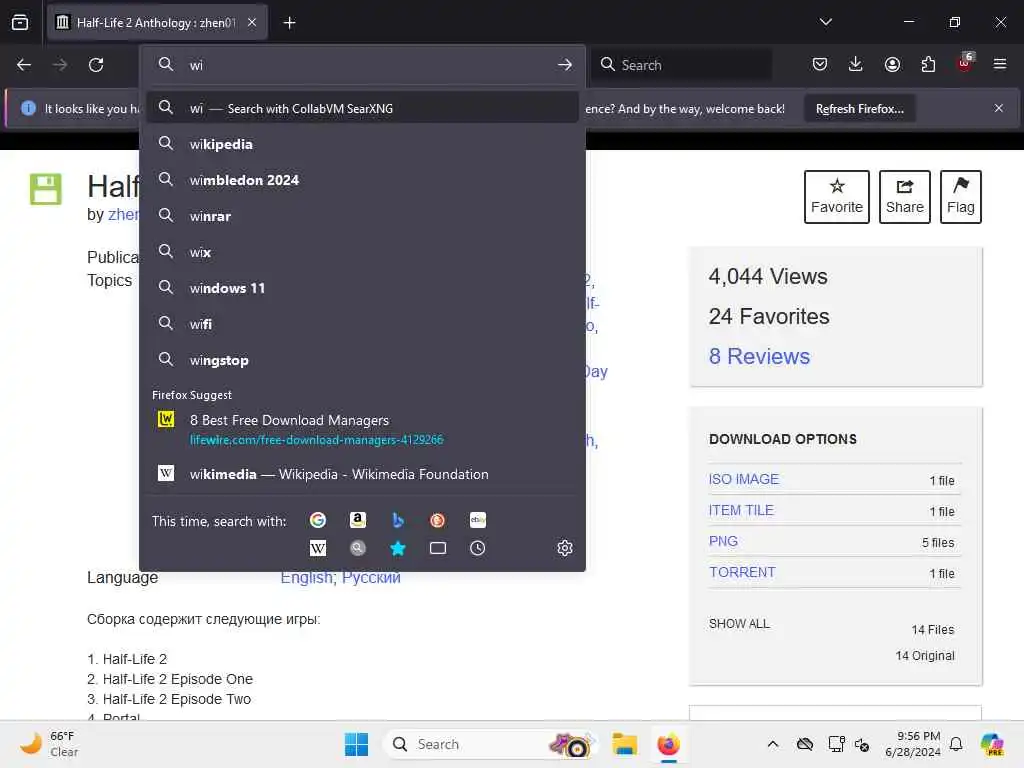Search this time with eBay

[477, 520]
